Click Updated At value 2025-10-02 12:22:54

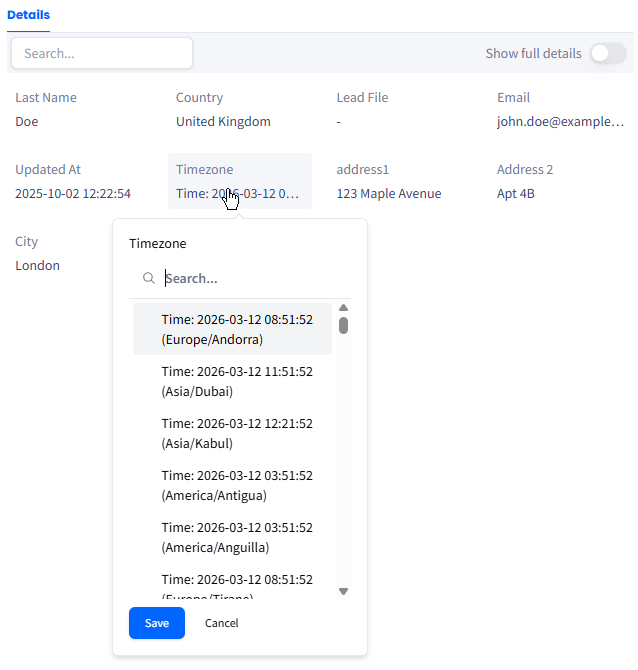pos(73,194)
